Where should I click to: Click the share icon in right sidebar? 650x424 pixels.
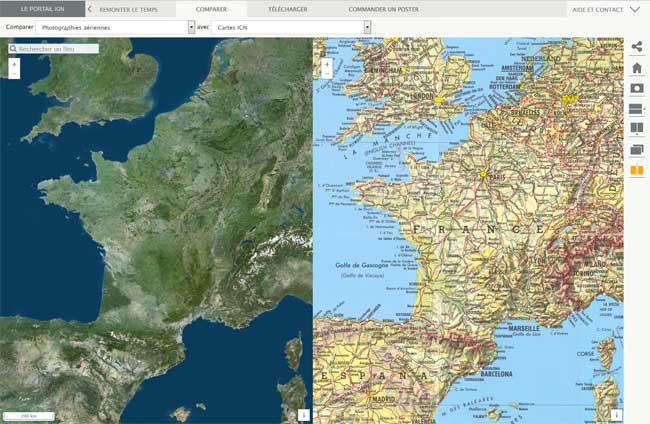pos(637,46)
